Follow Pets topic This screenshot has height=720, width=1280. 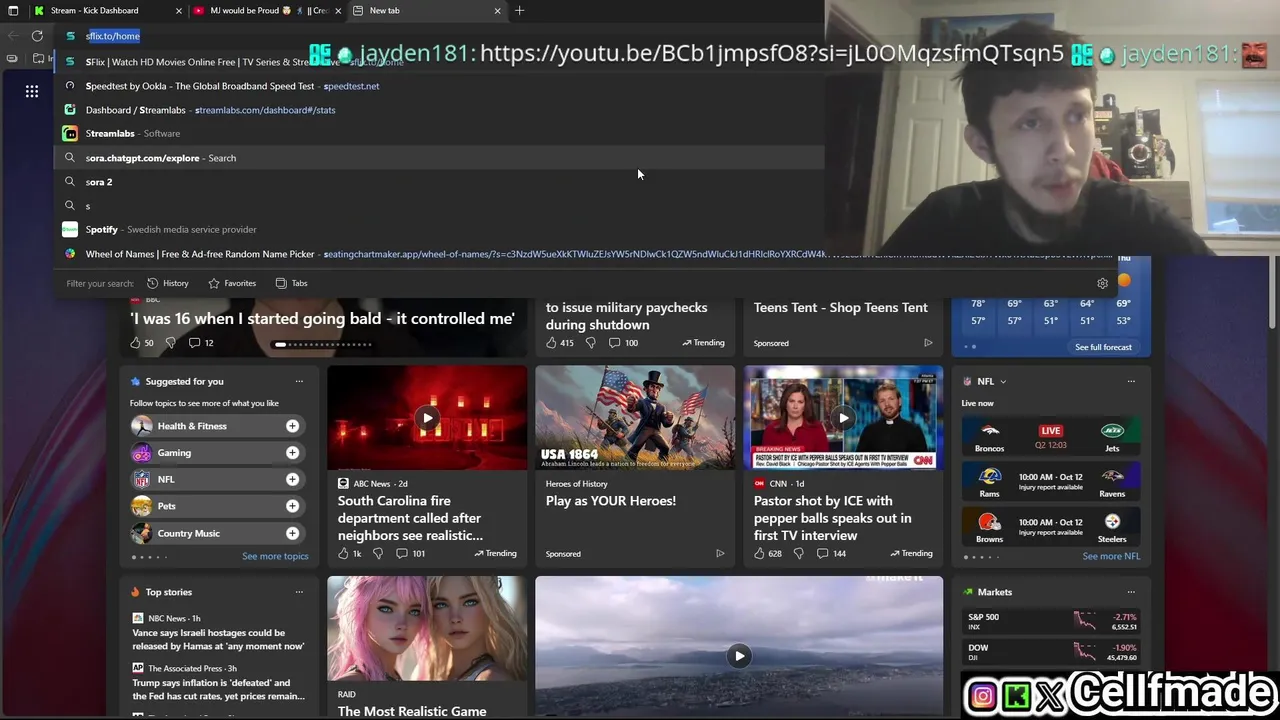[292, 506]
